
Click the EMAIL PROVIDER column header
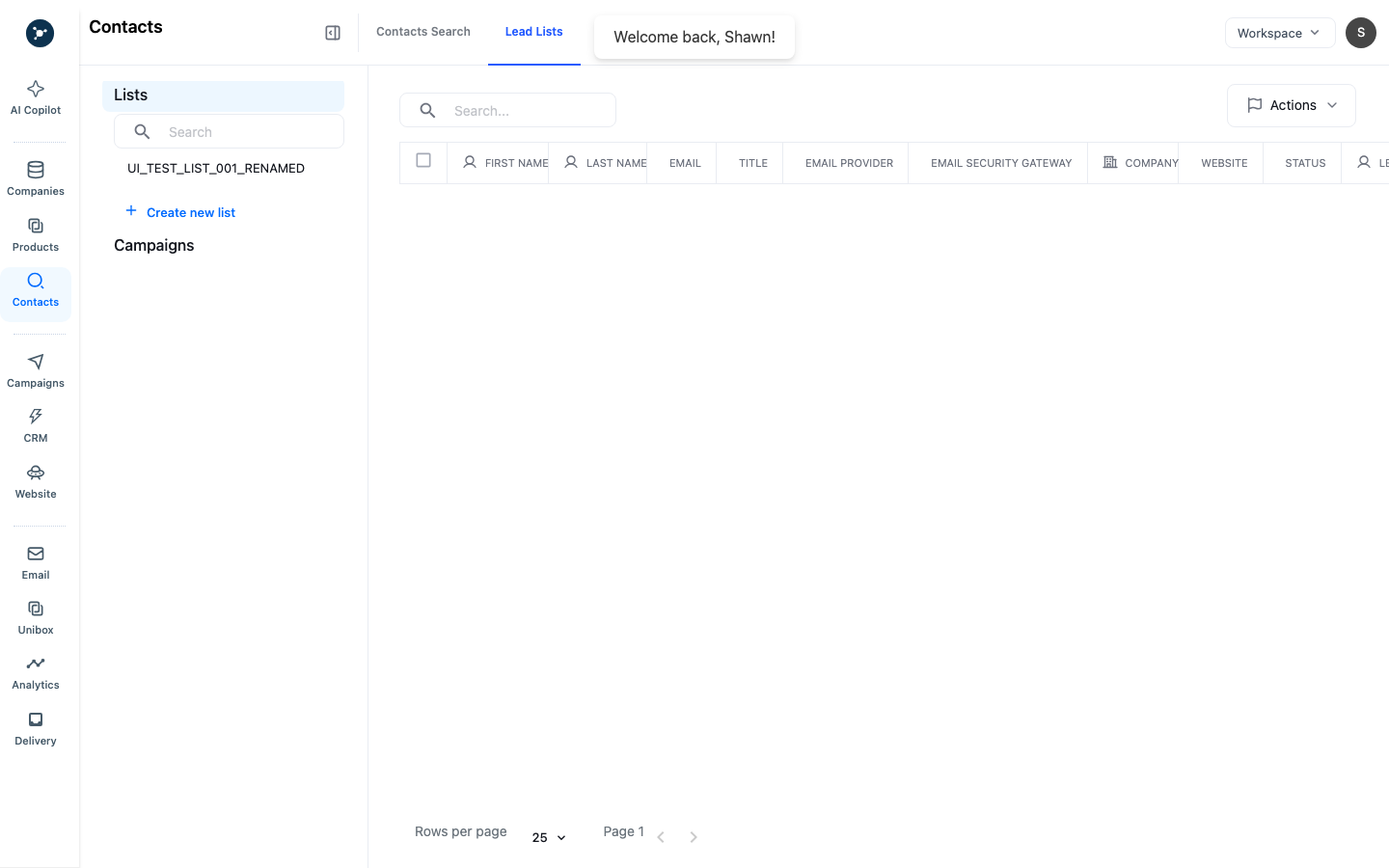[x=846, y=163]
